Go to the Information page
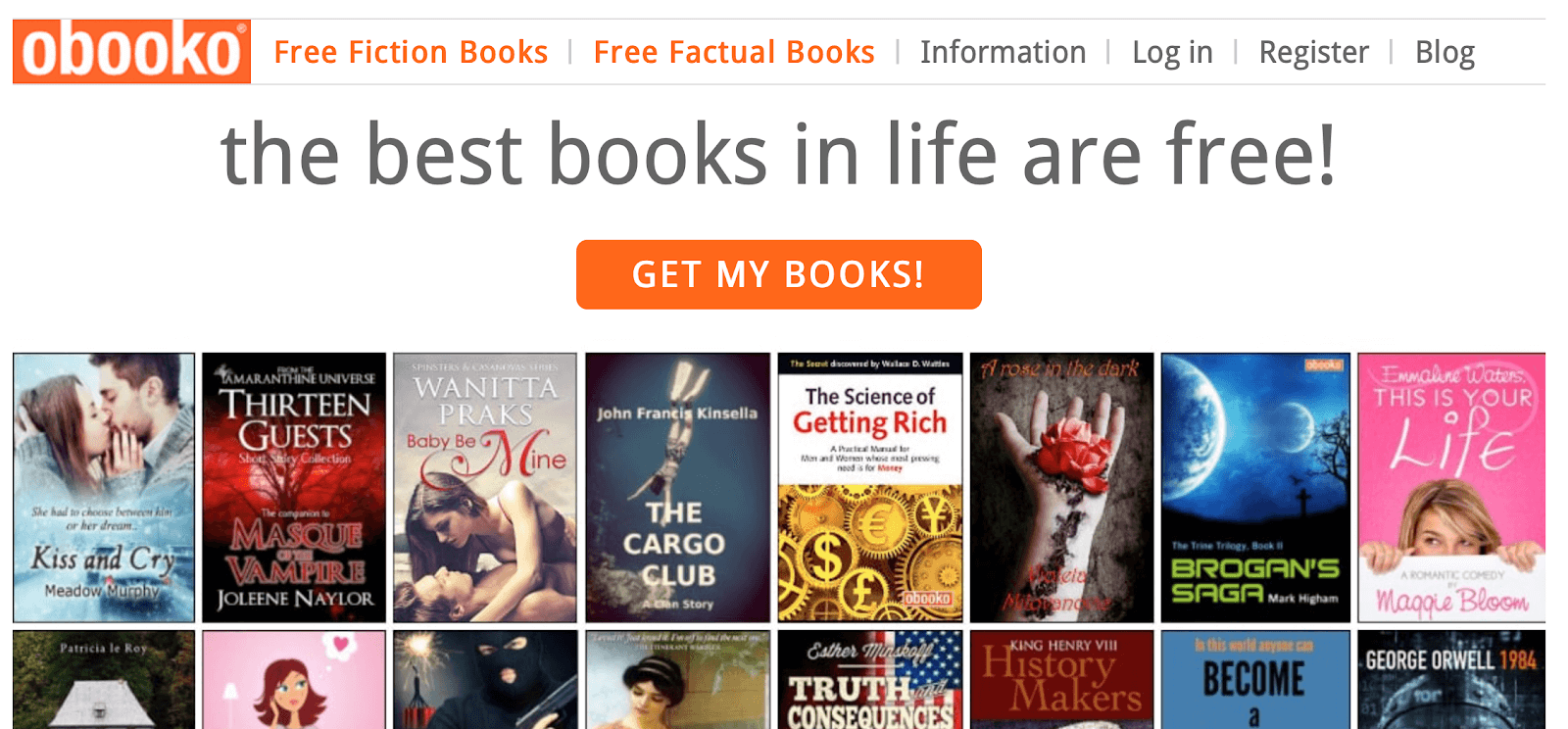1568x729 pixels. [1003, 52]
